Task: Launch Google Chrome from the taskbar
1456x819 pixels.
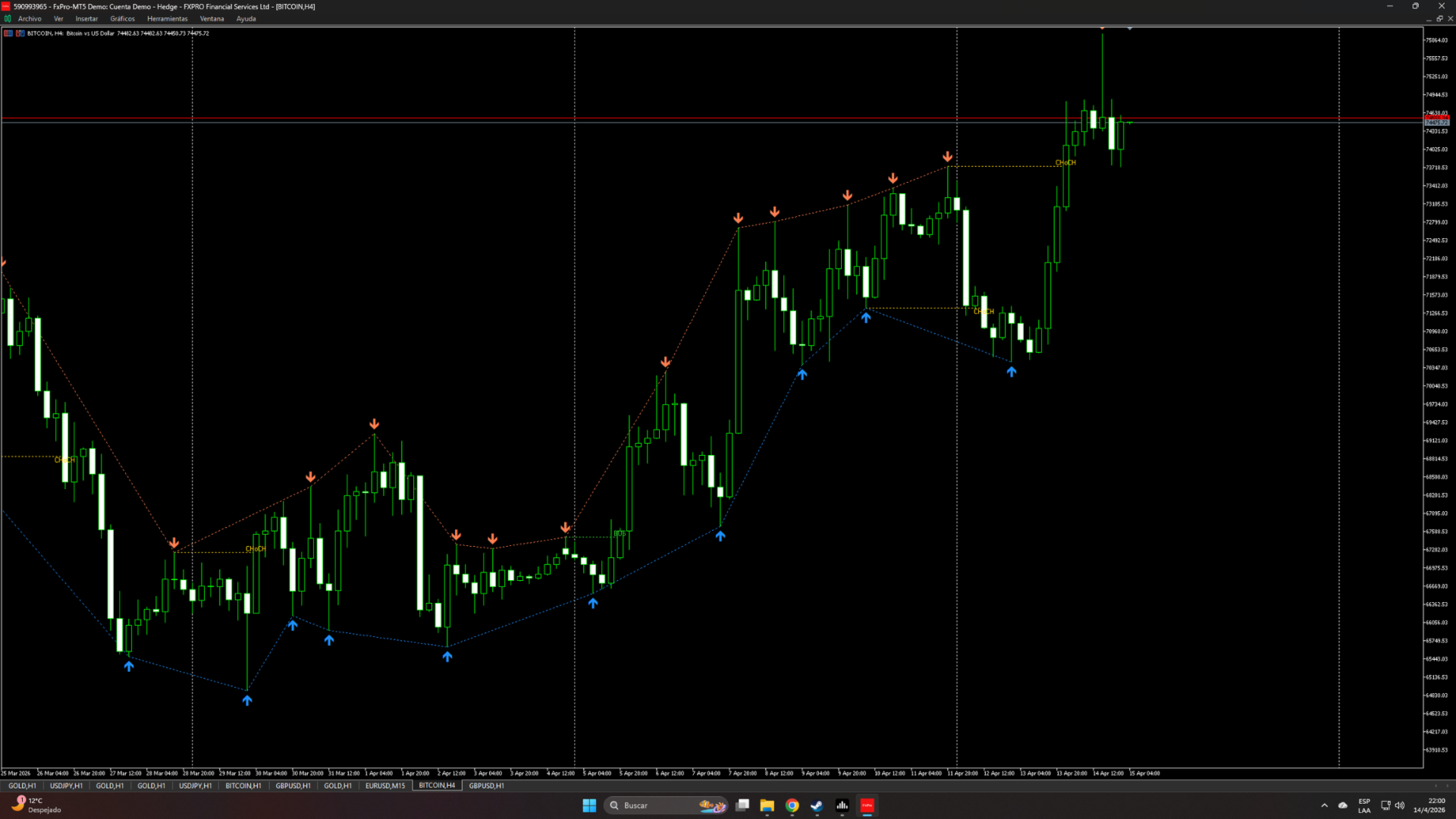Action: pos(792,805)
